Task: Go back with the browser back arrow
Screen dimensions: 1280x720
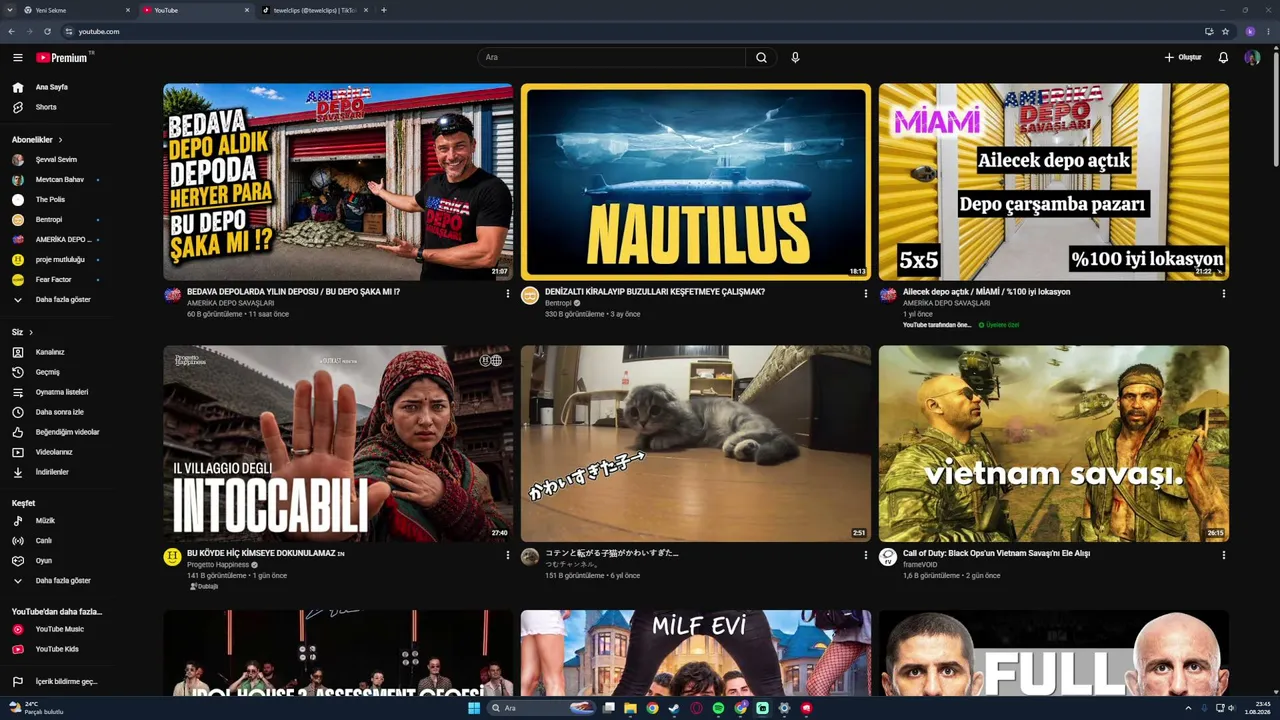Action: point(11,31)
